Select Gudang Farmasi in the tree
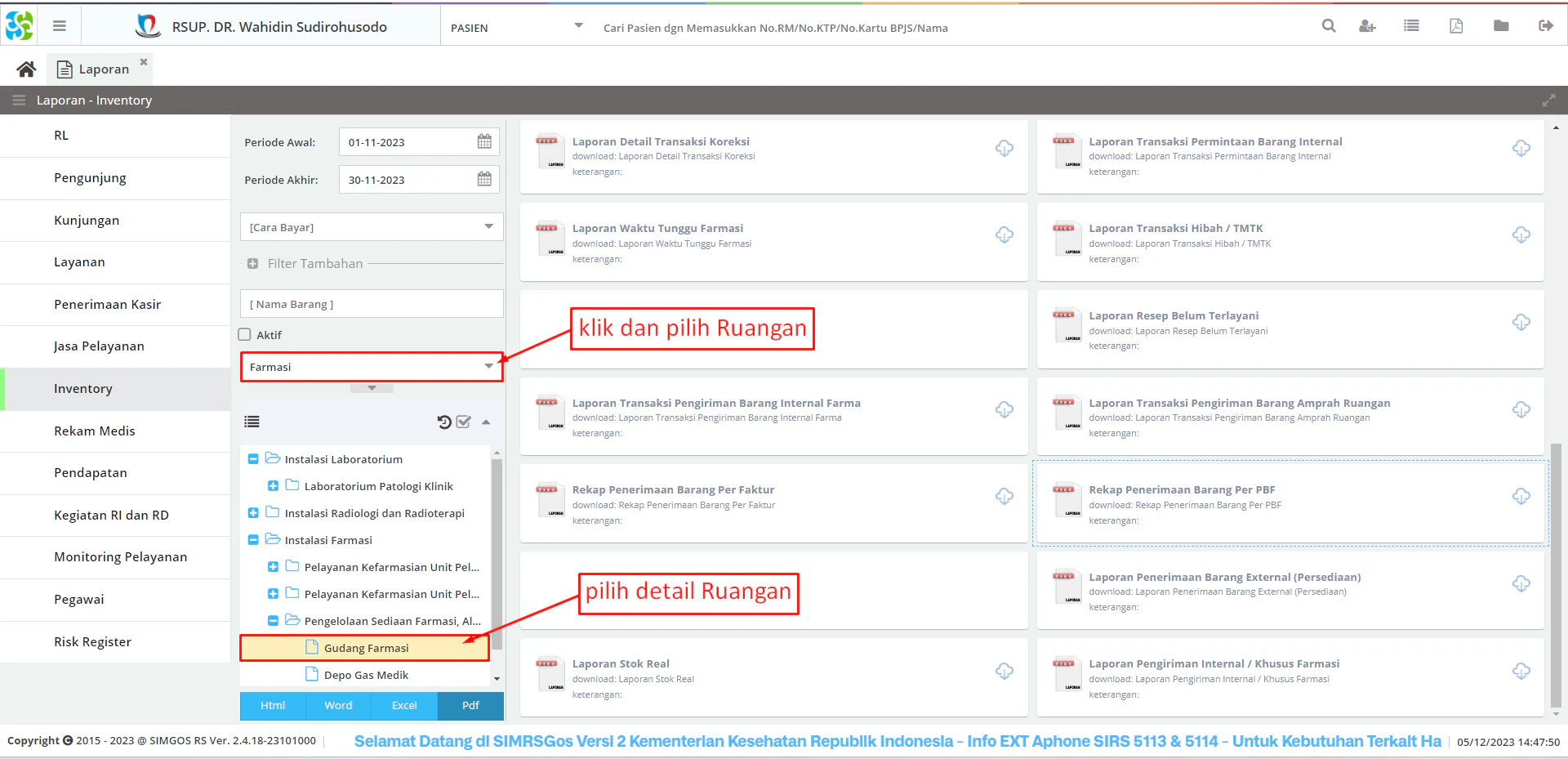The width and height of the screenshot is (1568, 759). point(365,648)
